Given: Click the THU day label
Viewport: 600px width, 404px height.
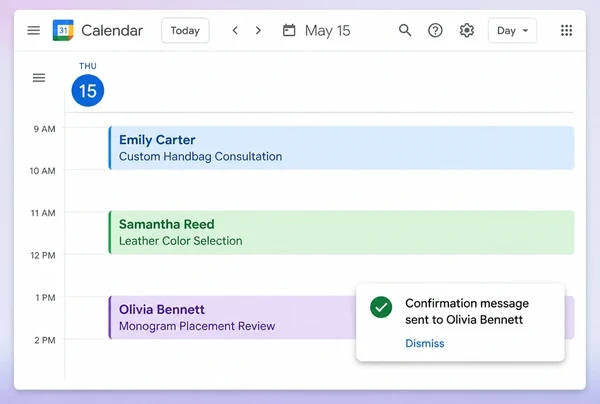Looking at the screenshot, I should tap(88, 66).
